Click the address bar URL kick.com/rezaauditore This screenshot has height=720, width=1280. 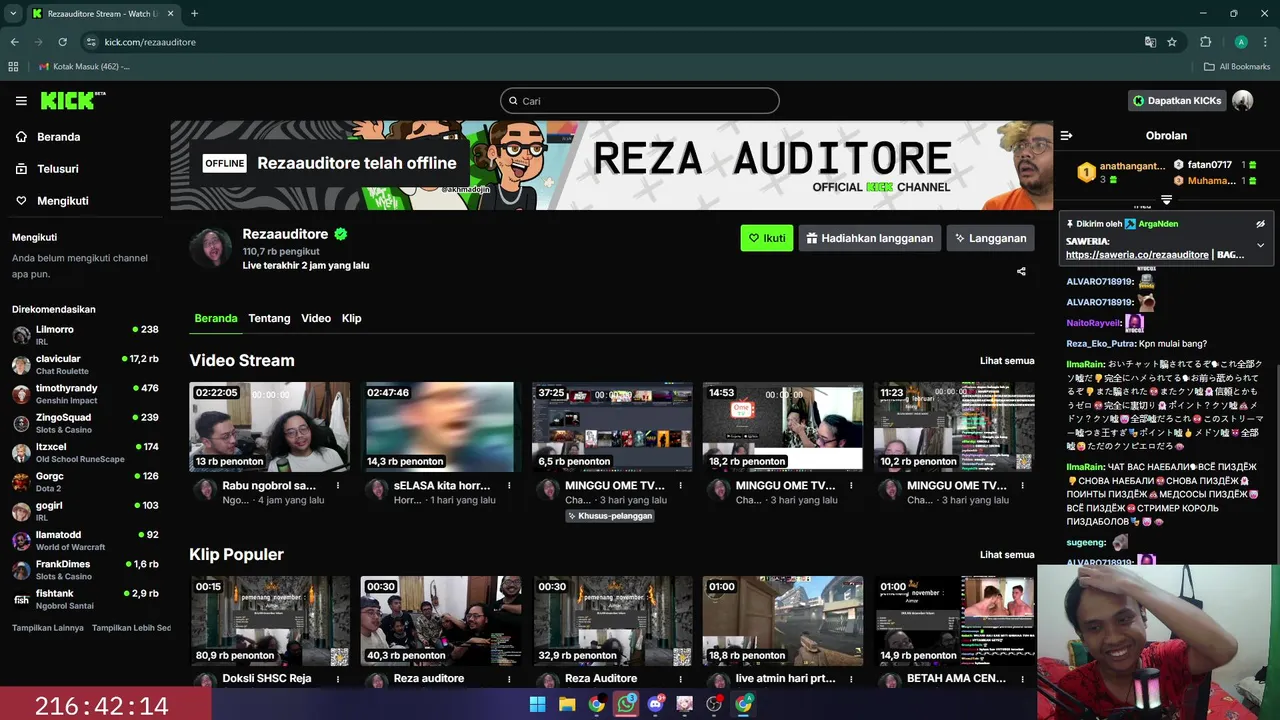pyautogui.click(x=150, y=42)
